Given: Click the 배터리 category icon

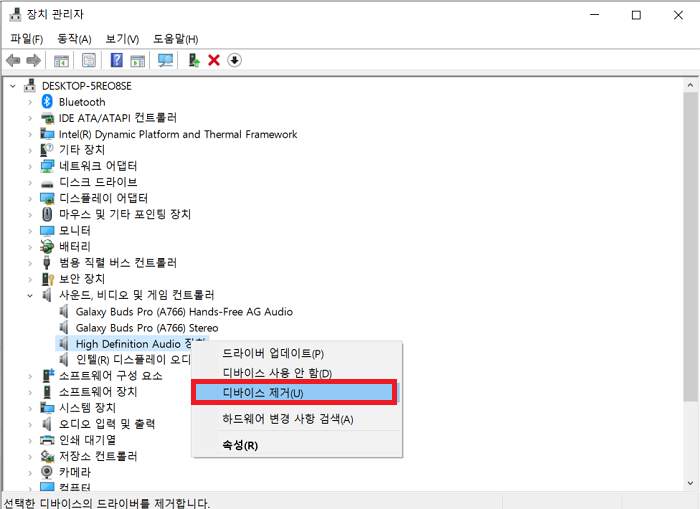Looking at the screenshot, I should coord(47,246).
